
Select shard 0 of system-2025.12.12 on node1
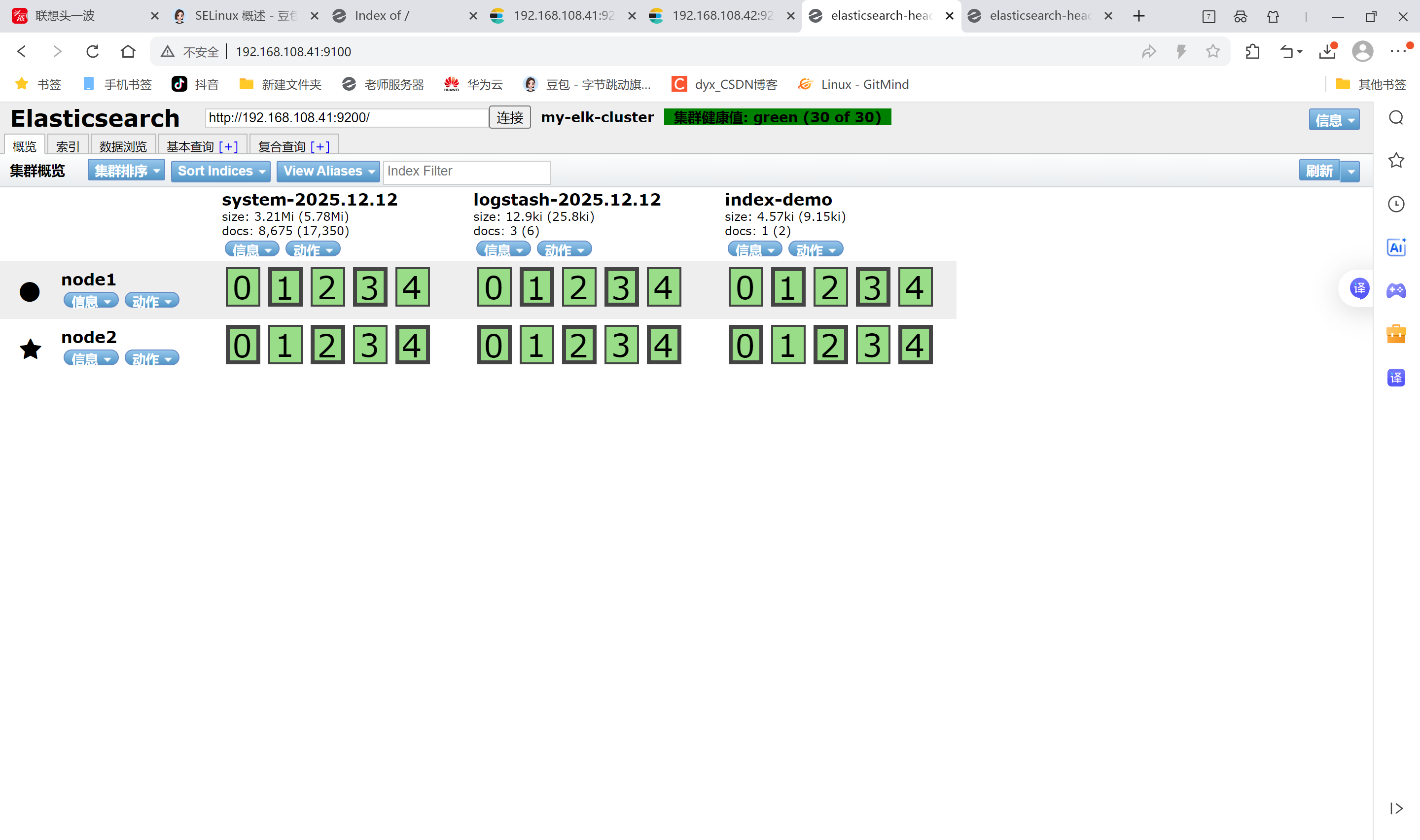[x=243, y=287]
